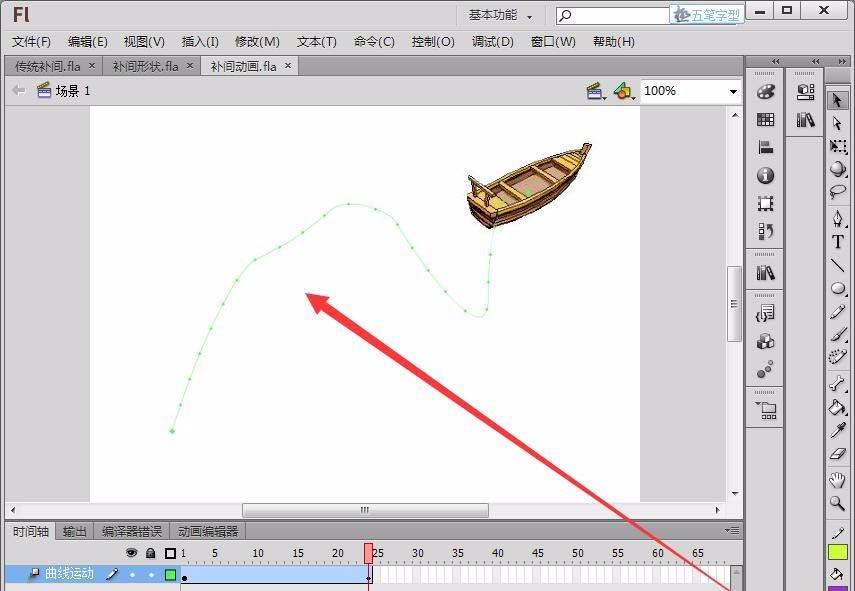The height and width of the screenshot is (591, 855).
Task: Toggle lock all layers padlock icon
Action: [151, 553]
